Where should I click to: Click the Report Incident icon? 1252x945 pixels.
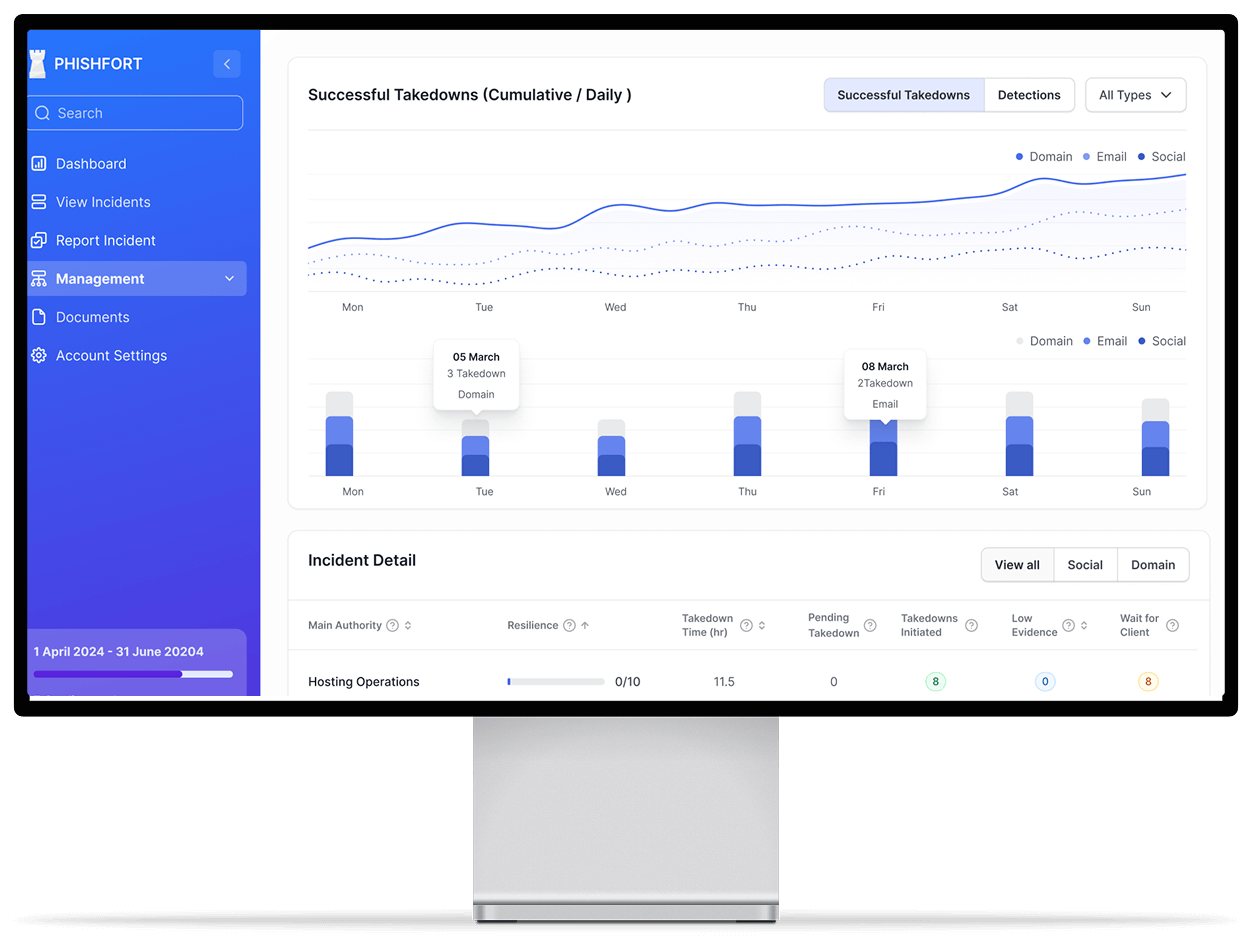click(38, 240)
